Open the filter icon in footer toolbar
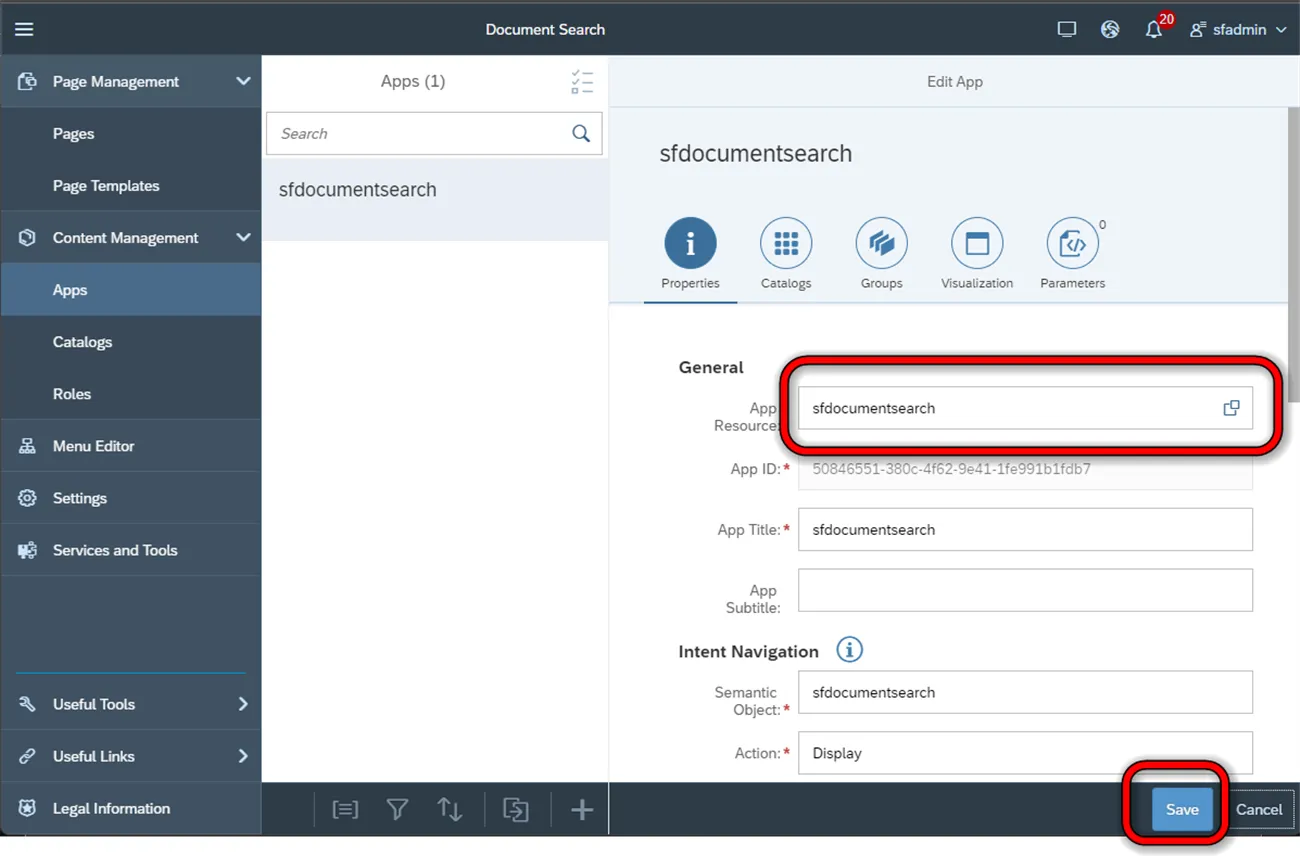The height and width of the screenshot is (856, 1300). pyautogui.click(x=397, y=809)
